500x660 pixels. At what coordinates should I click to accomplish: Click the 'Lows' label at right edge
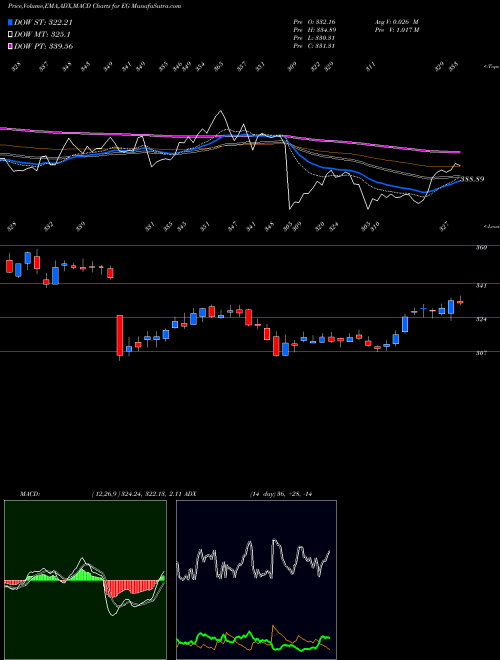tap(492, 226)
